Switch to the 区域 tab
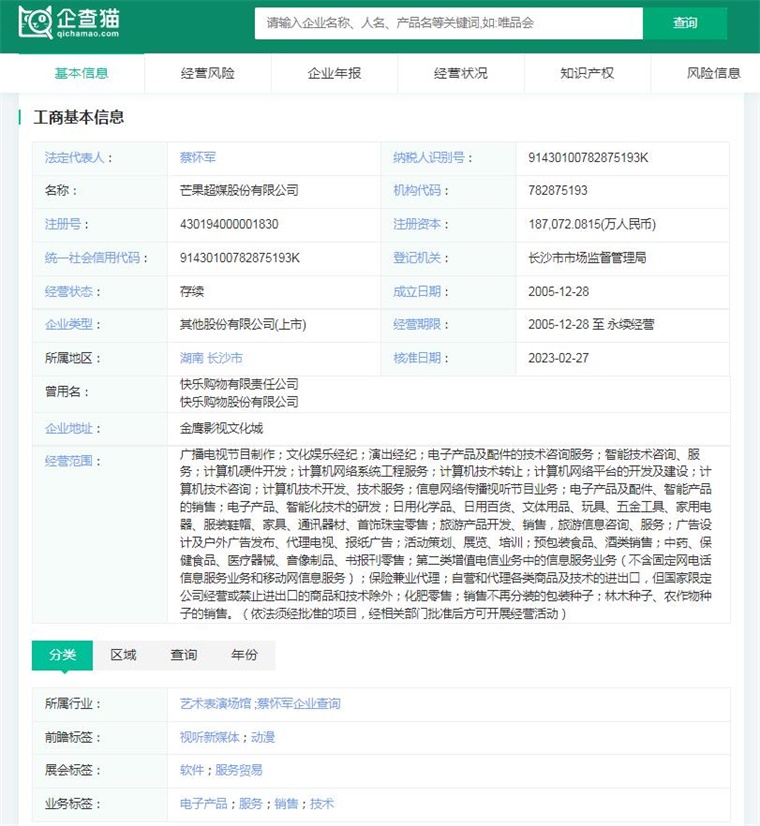This screenshot has height=826, width=760. point(123,655)
